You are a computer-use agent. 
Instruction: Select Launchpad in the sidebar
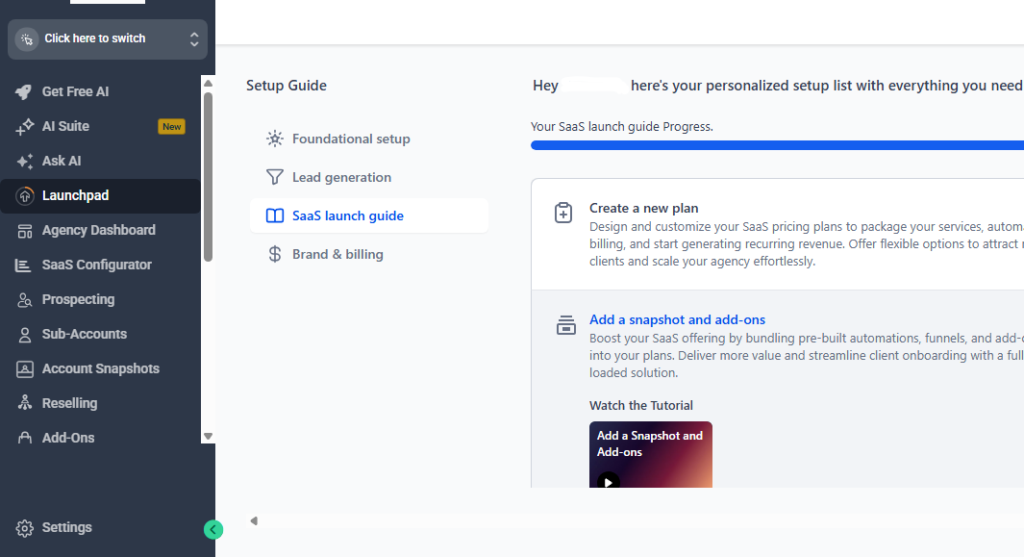(x=100, y=196)
